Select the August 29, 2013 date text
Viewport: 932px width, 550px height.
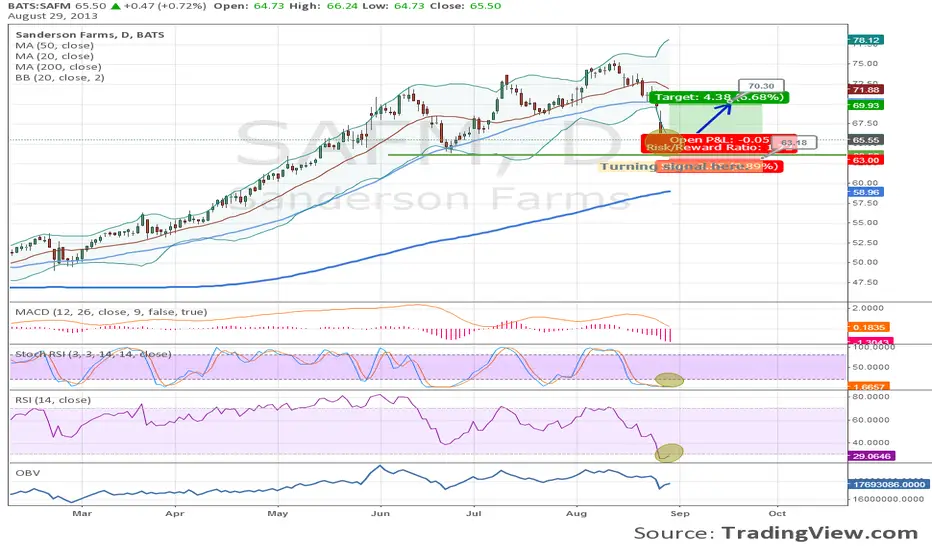[52, 16]
